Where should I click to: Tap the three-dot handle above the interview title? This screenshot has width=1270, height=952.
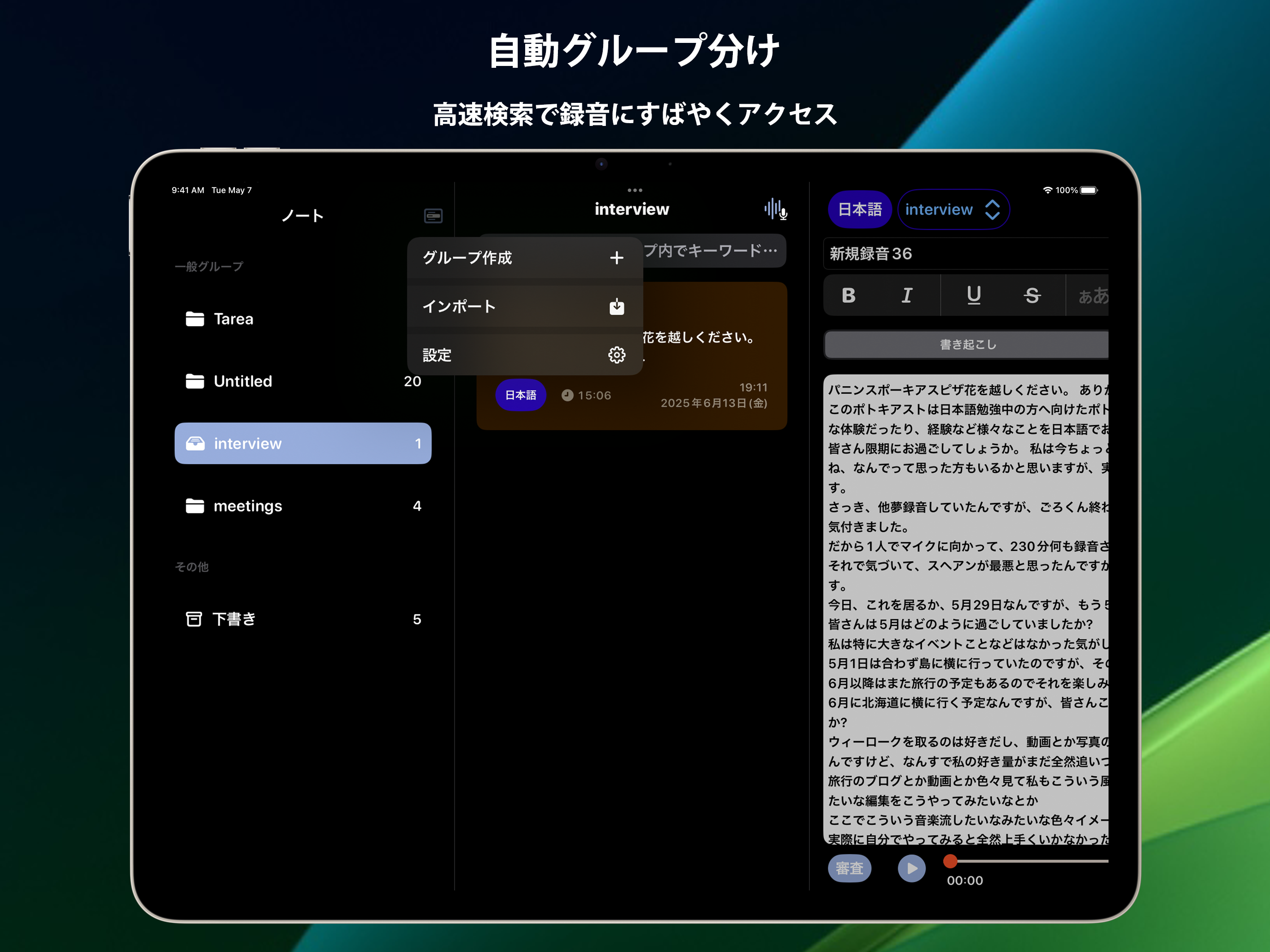tap(635, 190)
